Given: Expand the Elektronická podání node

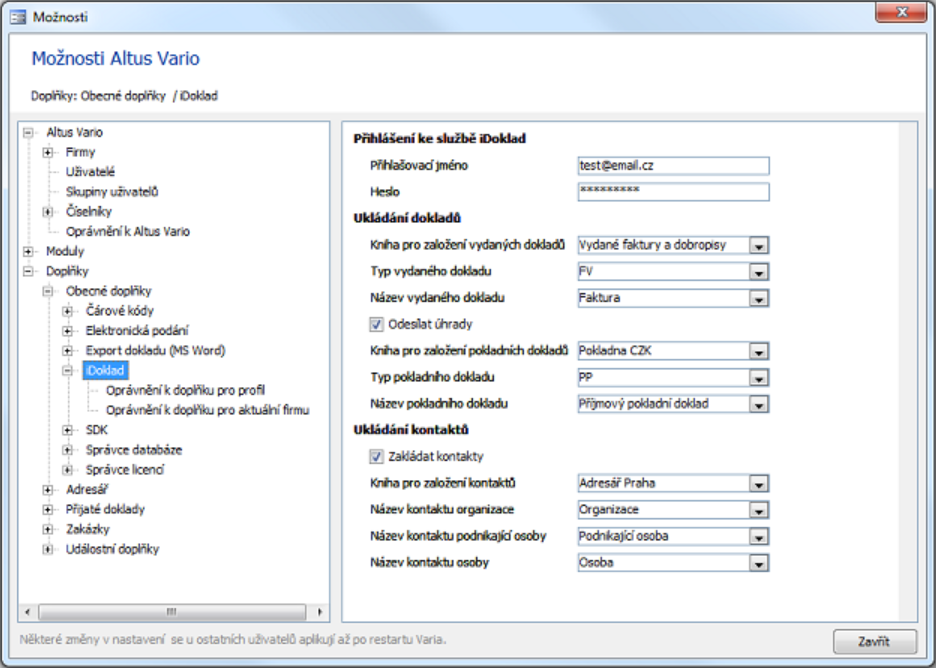Looking at the screenshot, I should tap(67, 331).
